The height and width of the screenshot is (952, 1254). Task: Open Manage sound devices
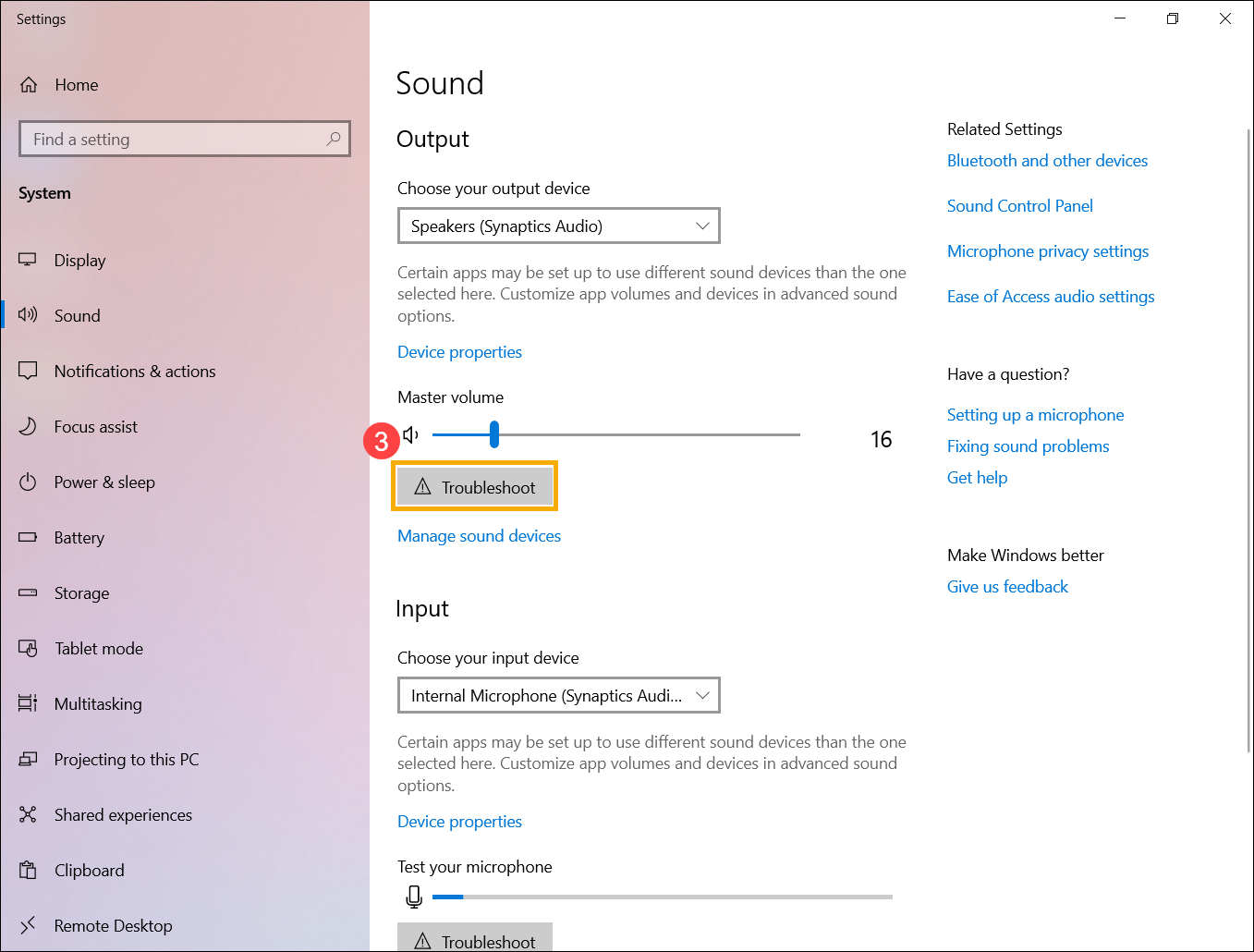pyautogui.click(x=479, y=535)
